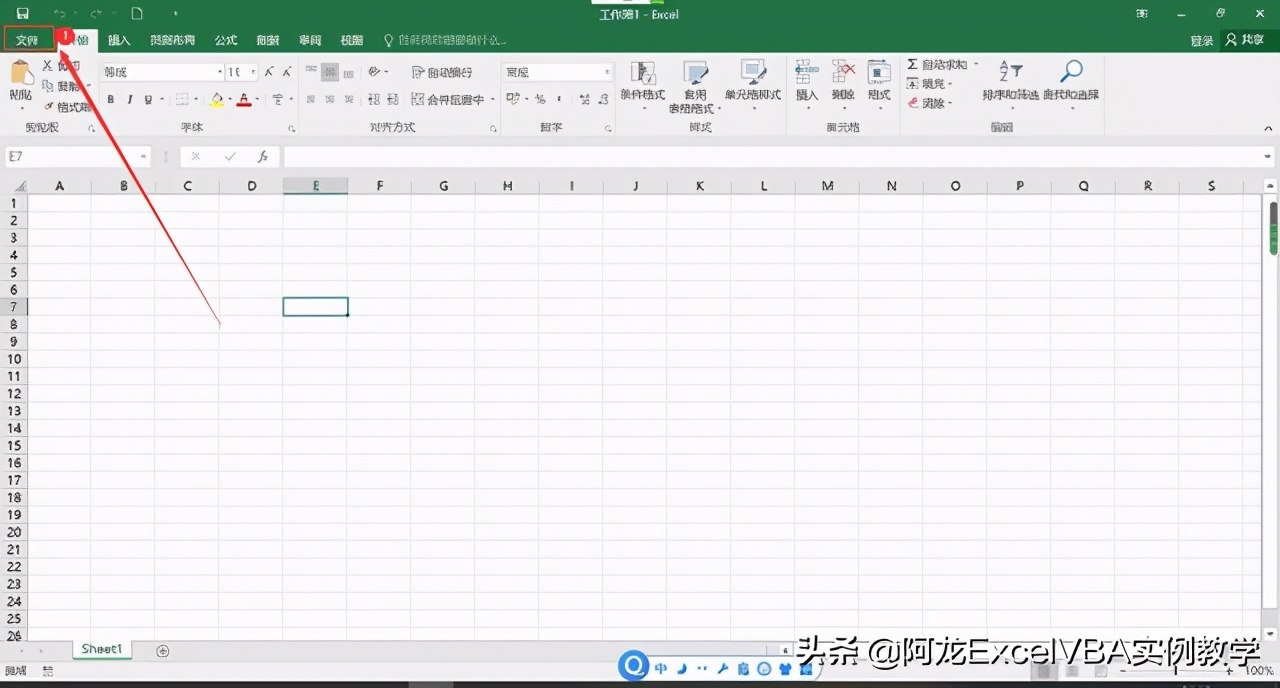Viewport: 1280px width, 688px height.
Task: Click Format cells icon in cells group
Action: coord(879,72)
